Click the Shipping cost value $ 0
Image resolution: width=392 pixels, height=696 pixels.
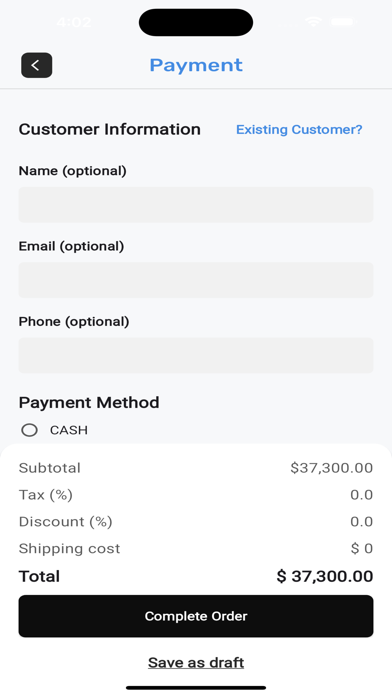pos(362,548)
